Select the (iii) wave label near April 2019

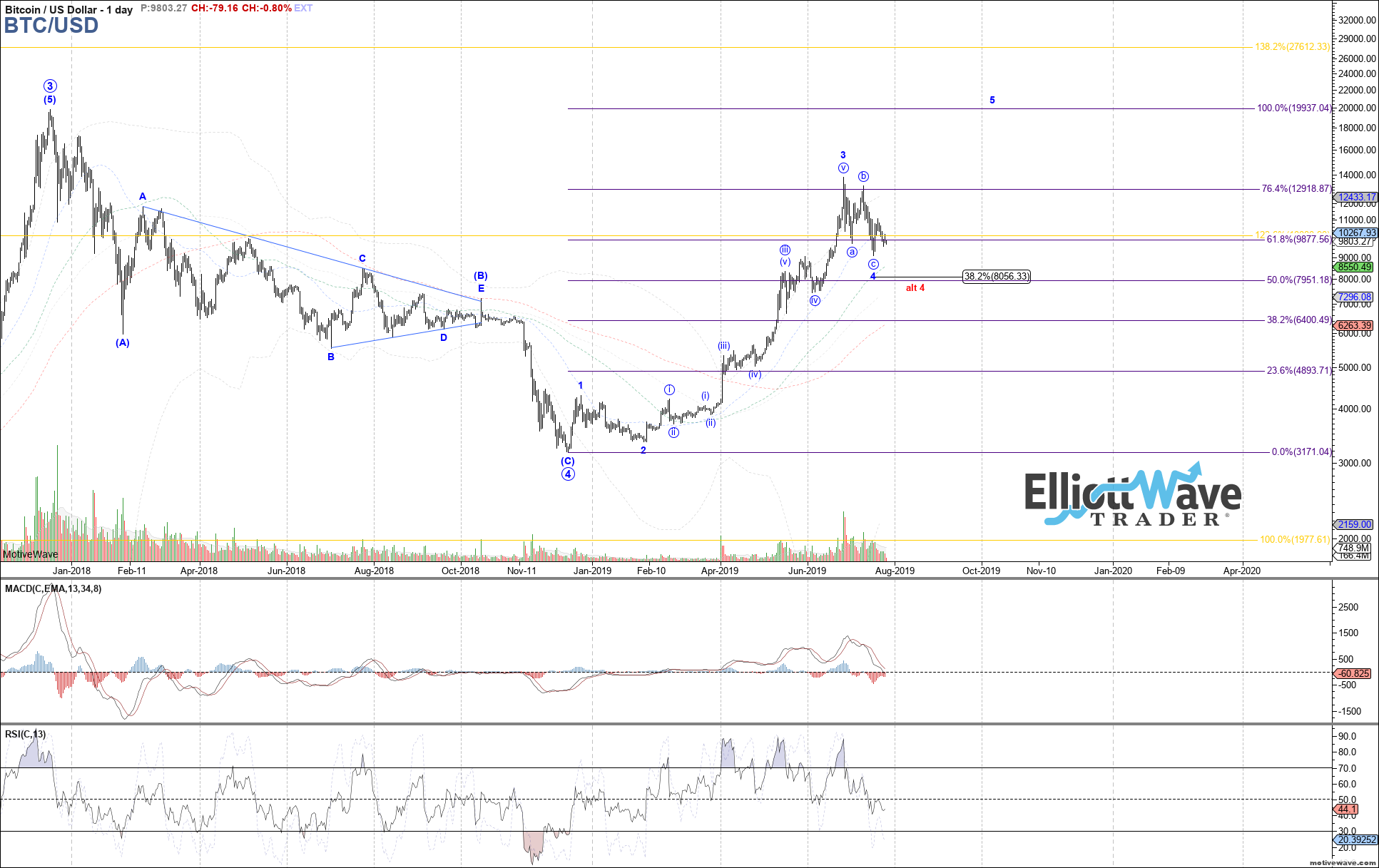(x=724, y=346)
